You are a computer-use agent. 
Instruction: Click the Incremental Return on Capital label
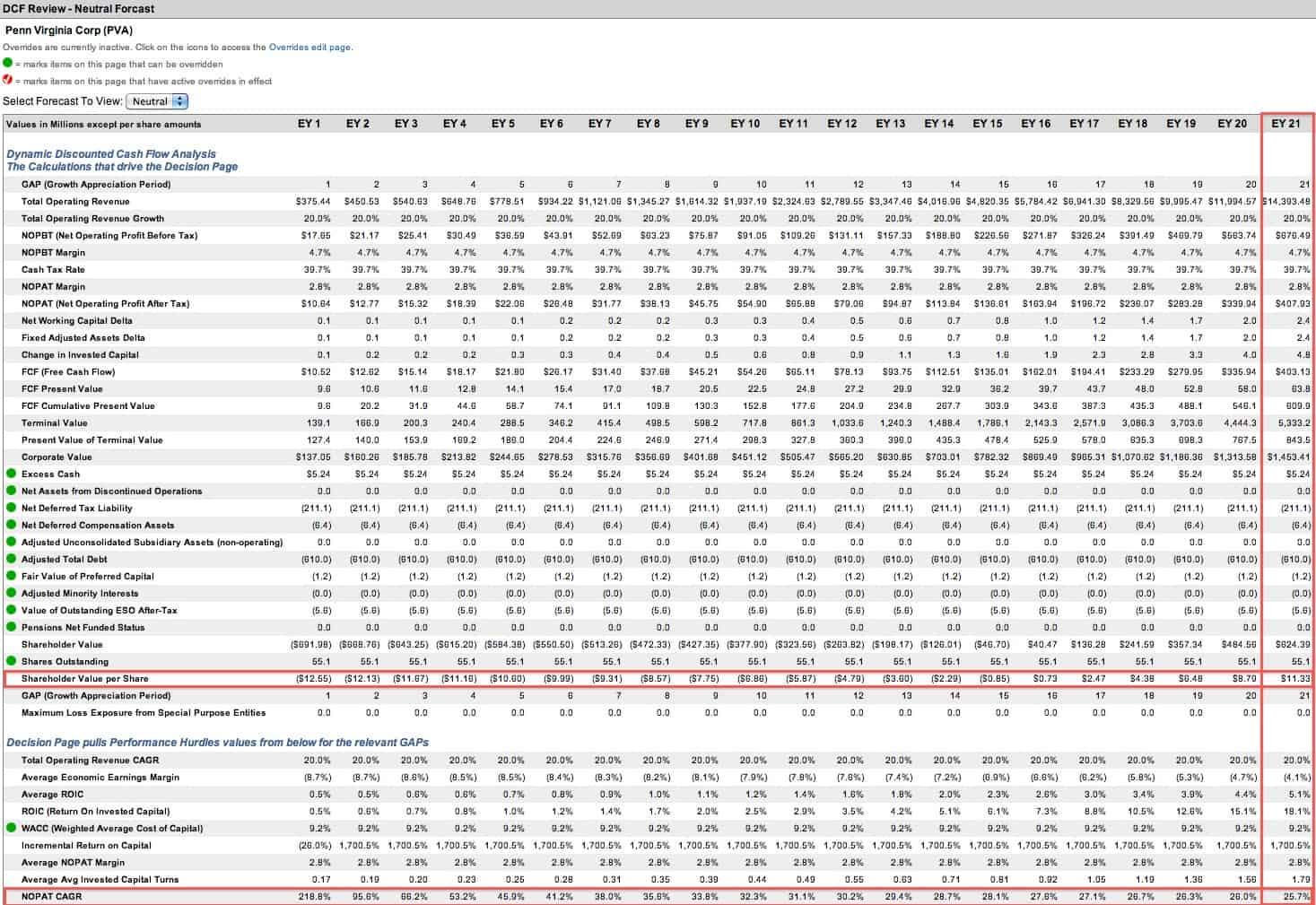coord(86,845)
